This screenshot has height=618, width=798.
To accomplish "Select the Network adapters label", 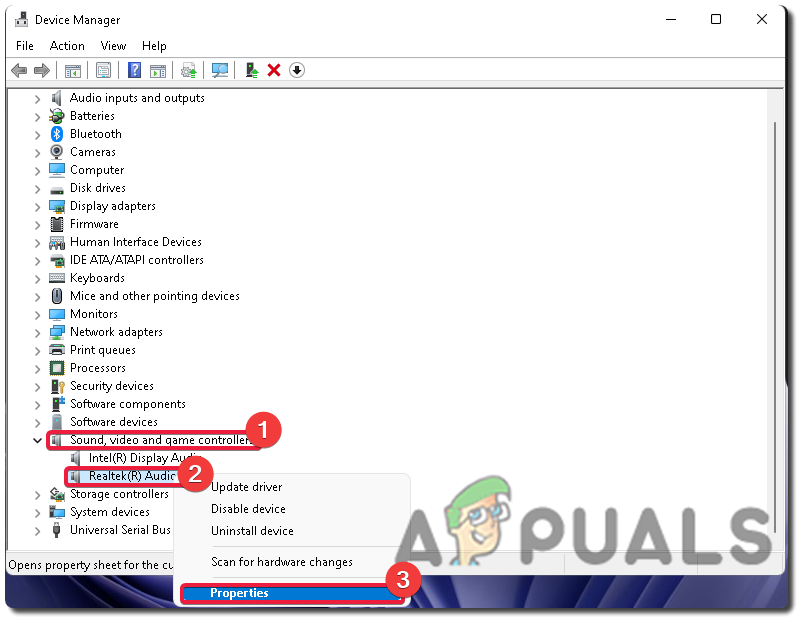I will click(116, 332).
